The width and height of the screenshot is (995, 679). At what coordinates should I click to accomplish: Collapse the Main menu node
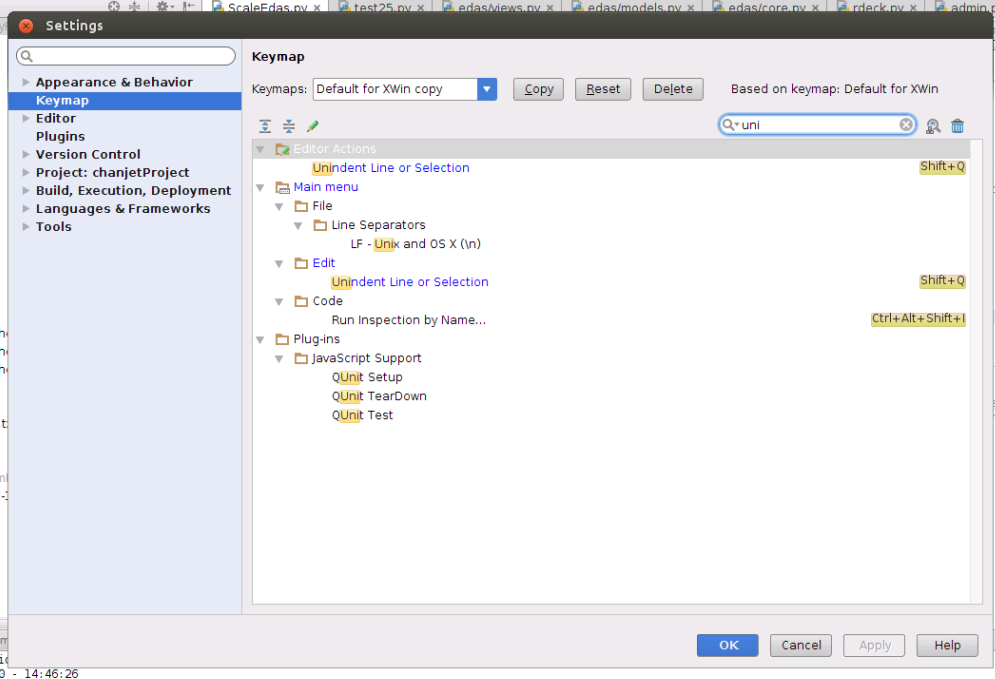click(260, 188)
